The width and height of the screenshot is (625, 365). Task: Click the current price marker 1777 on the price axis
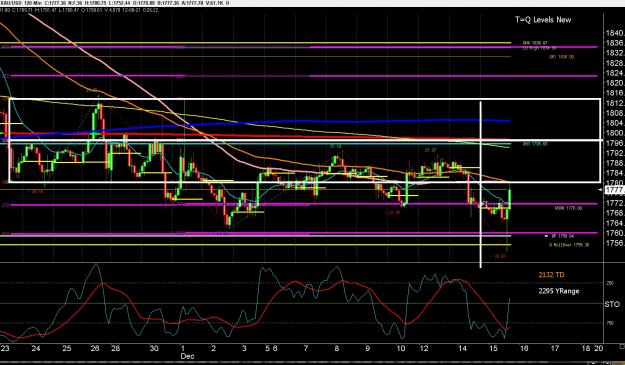[615, 190]
